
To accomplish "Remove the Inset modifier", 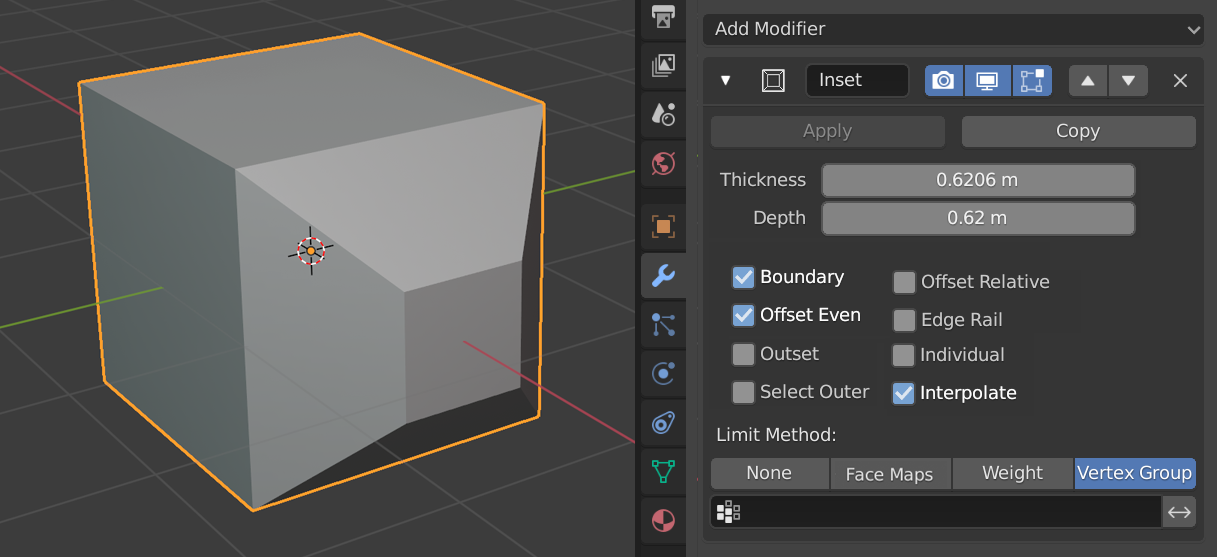I will click(1180, 81).
